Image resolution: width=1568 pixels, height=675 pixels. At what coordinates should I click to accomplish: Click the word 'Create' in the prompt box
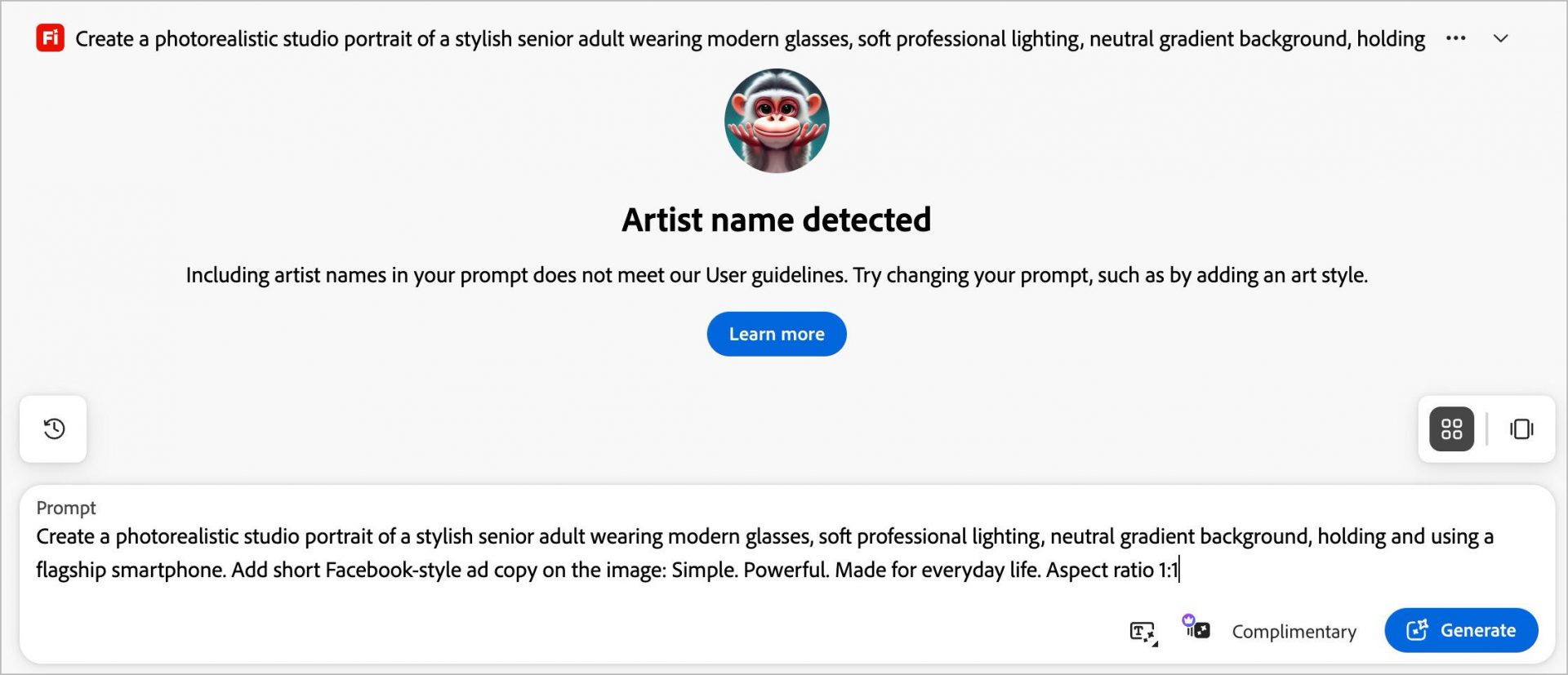click(65, 537)
